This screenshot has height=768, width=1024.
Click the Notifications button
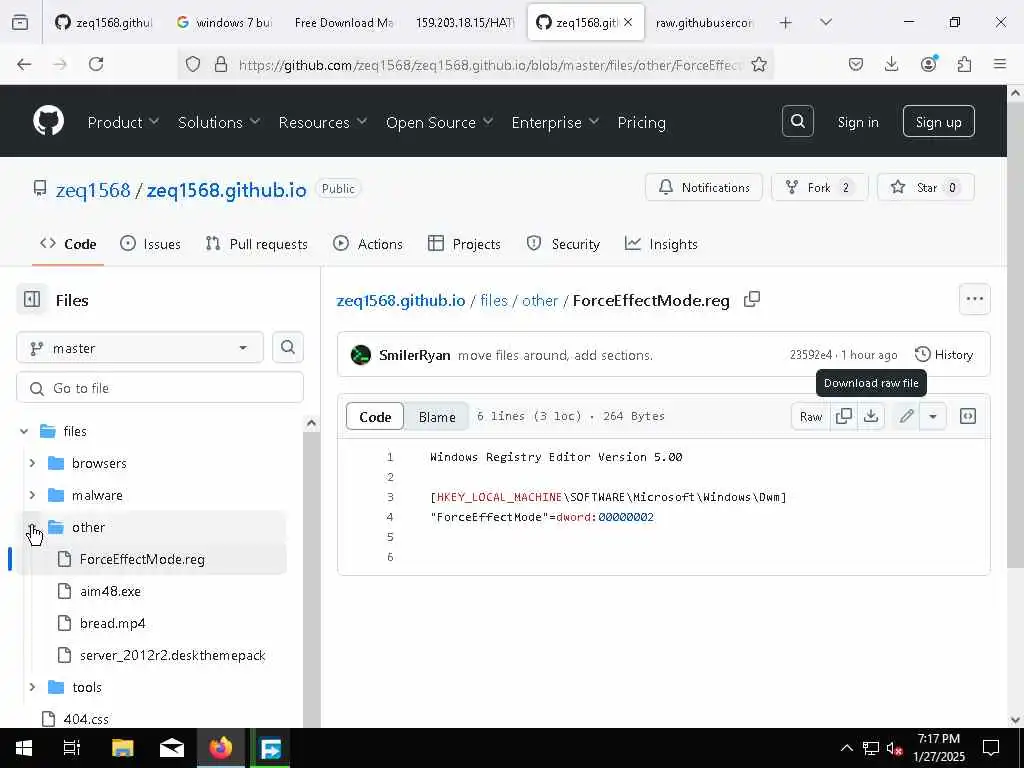click(703, 187)
